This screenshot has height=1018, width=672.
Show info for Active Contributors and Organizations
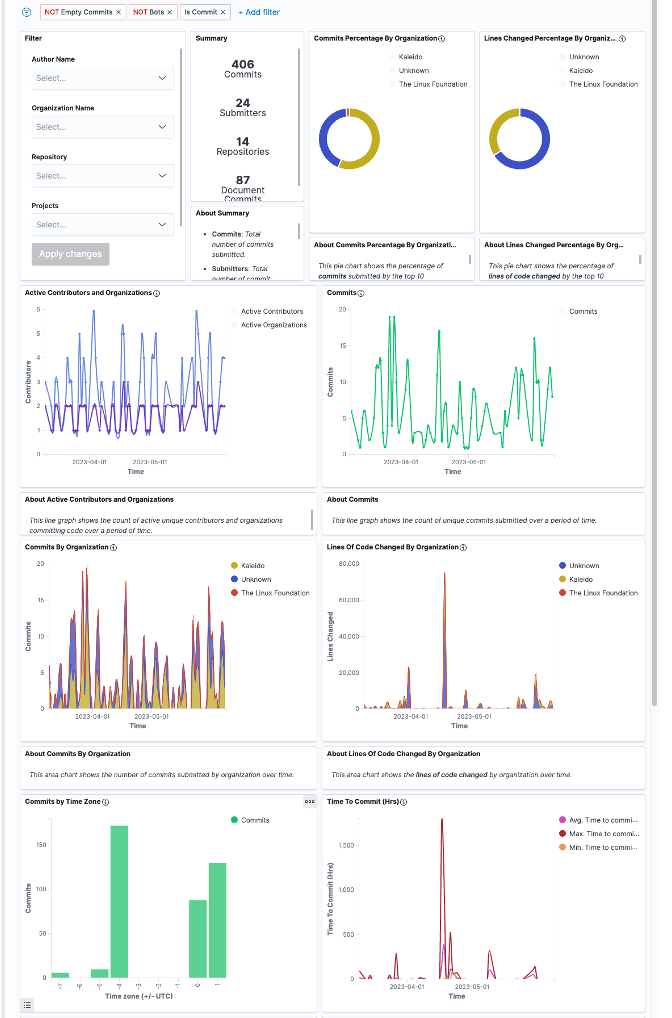point(156,293)
